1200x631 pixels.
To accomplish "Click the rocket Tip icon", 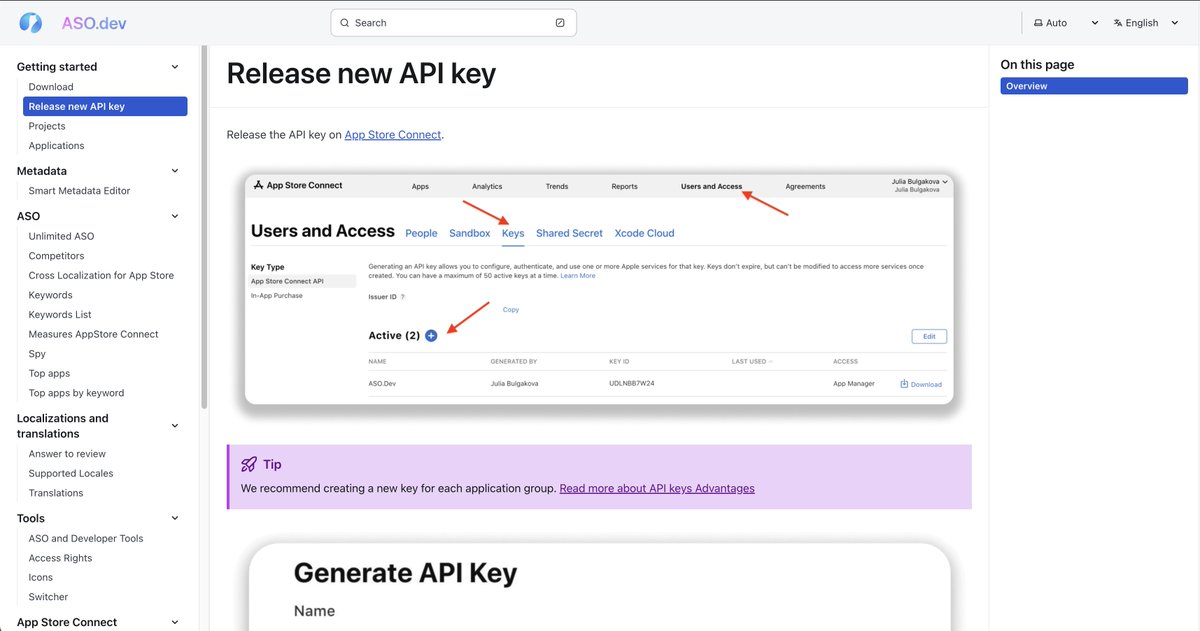I will pos(249,465).
